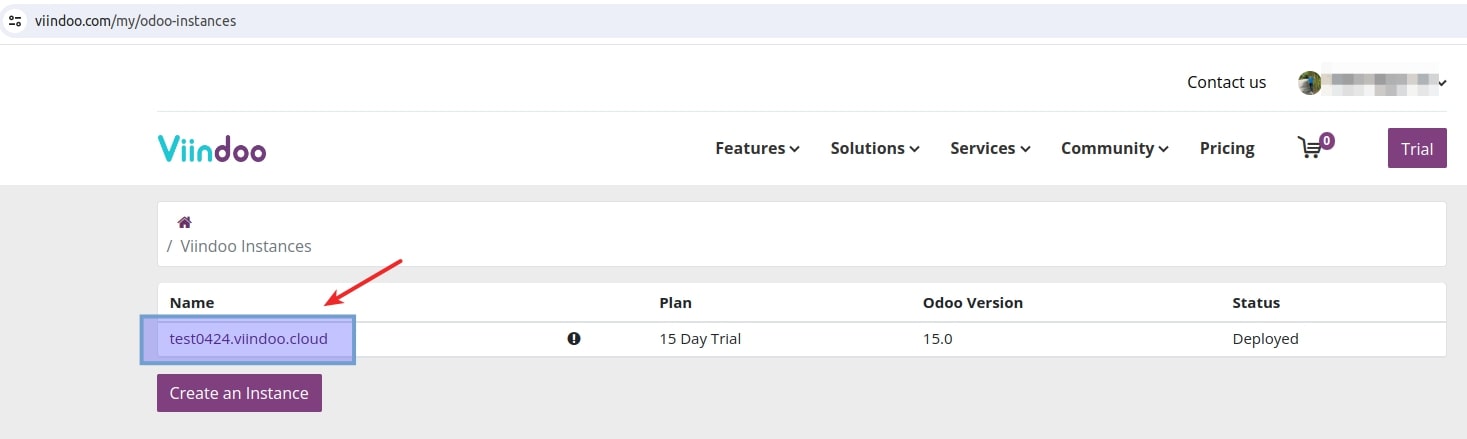The height and width of the screenshot is (439, 1467).
Task: Open the shopping cart icon
Action: click(1309, 149)
